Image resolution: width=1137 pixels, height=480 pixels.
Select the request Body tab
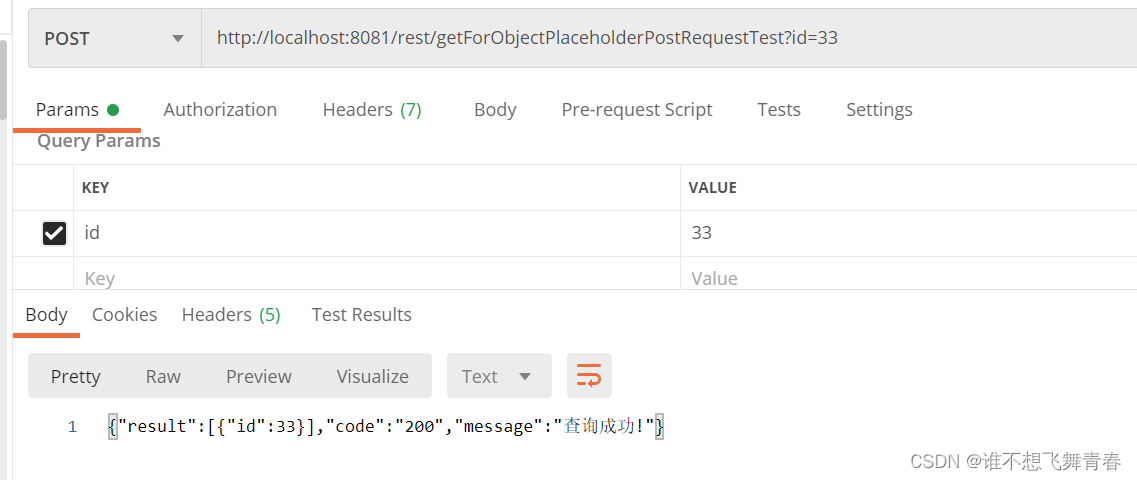tap(495, 109)
